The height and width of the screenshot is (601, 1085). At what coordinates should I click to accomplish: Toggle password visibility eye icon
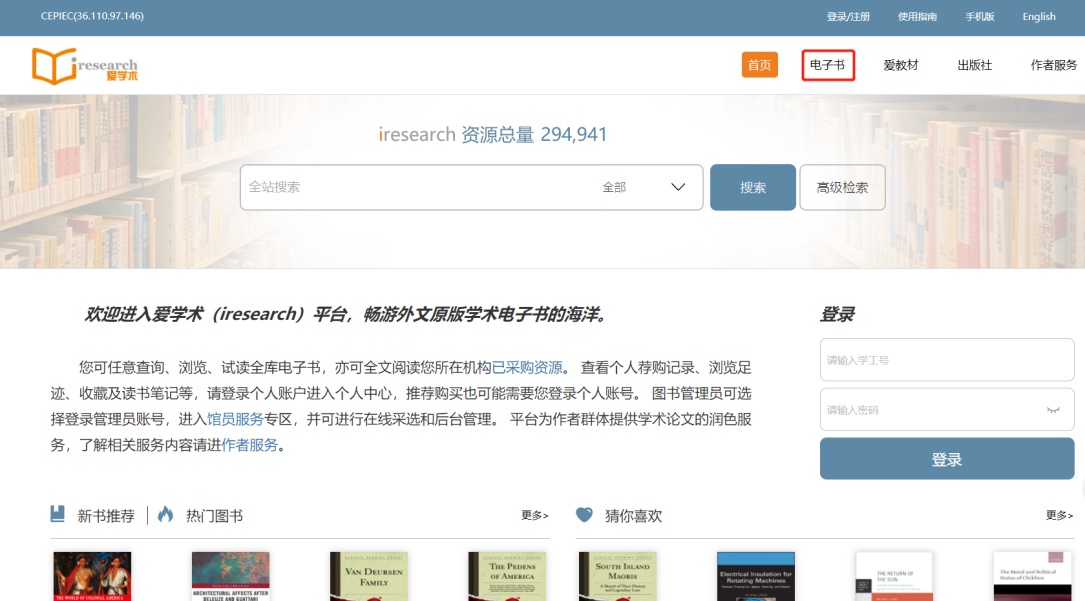1053,410
